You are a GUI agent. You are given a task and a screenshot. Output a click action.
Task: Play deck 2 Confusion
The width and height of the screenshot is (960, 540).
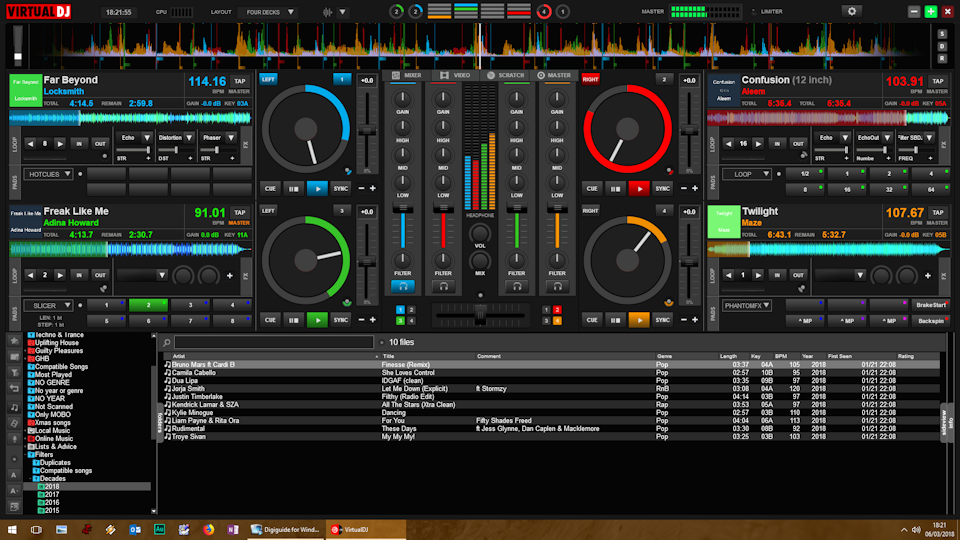tap(639, 189)
